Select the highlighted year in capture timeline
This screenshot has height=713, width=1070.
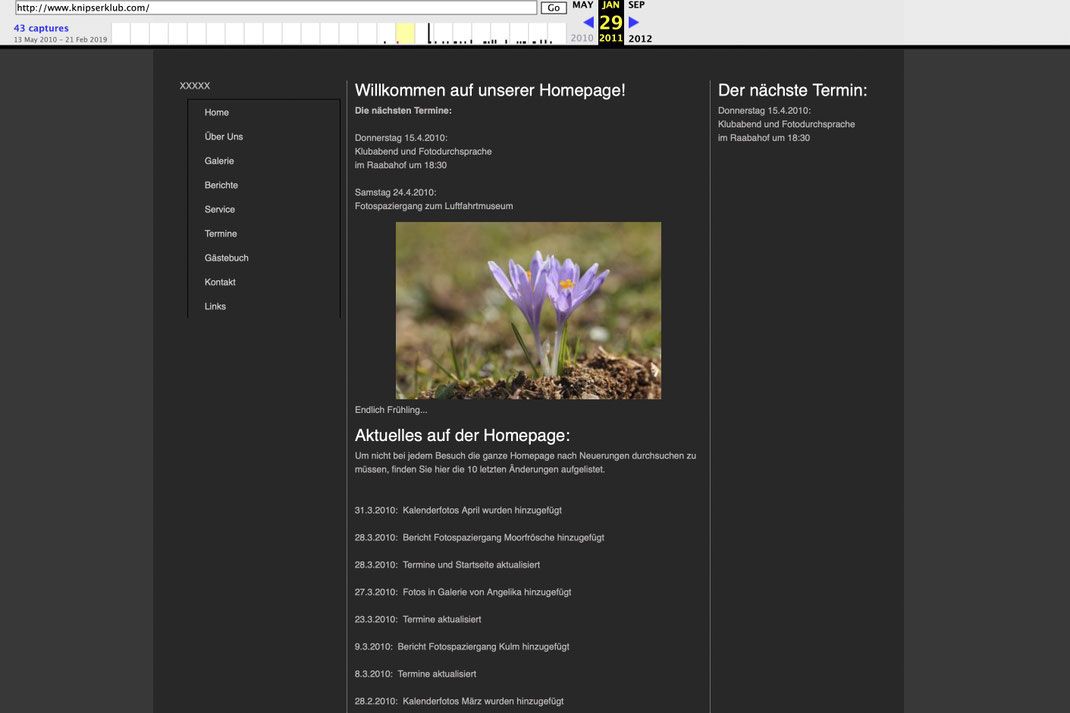405,33
